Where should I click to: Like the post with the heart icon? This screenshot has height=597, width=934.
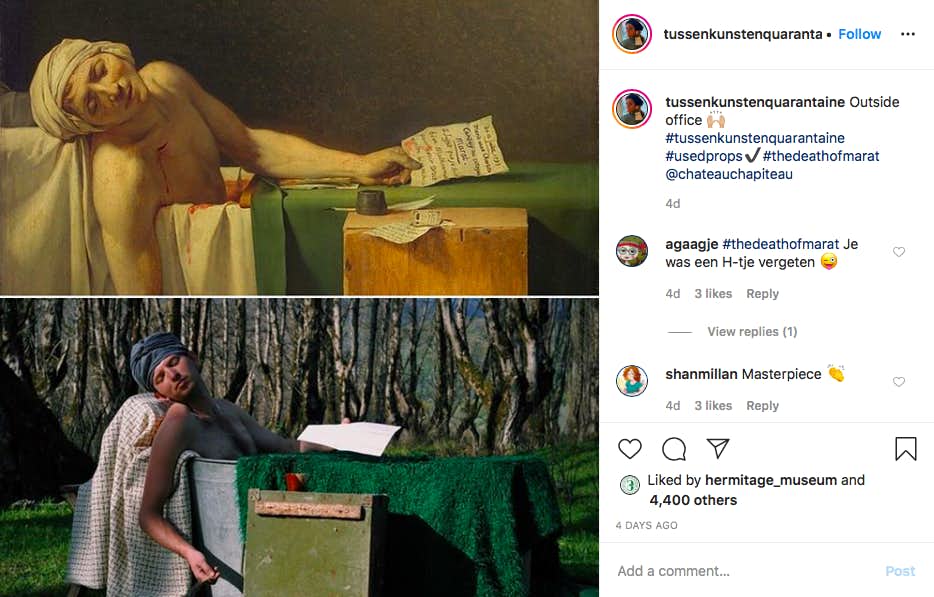630,449
